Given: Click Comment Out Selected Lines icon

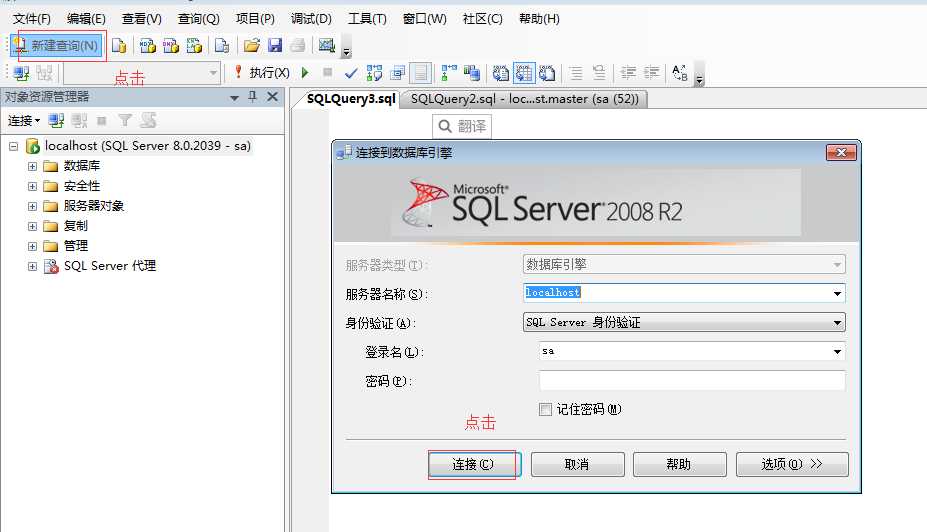Looking at the screenshot, I should 575,73.
